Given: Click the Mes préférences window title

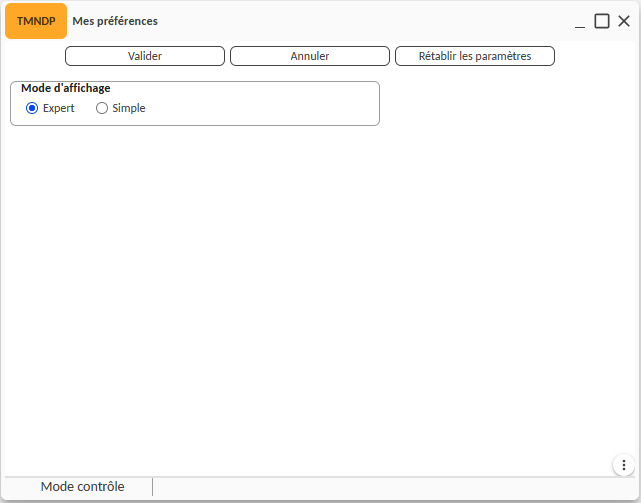Looking at the screenshot, I should [115, 21].
